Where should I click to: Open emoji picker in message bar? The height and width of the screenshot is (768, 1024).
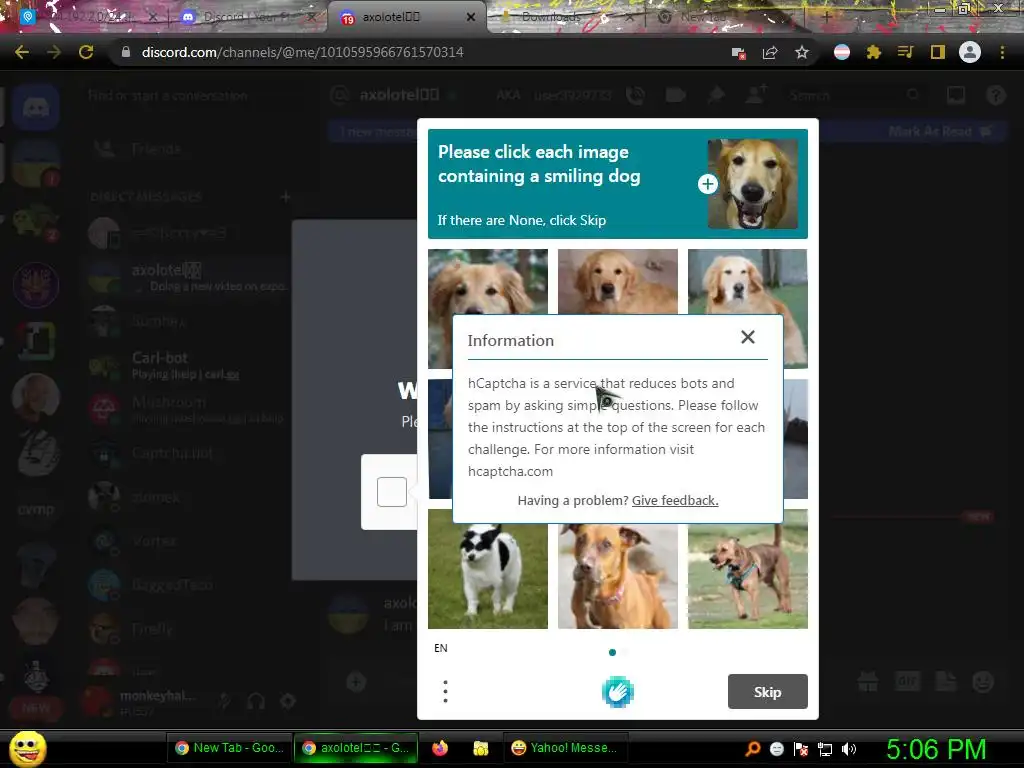click(x=983, y=682)
